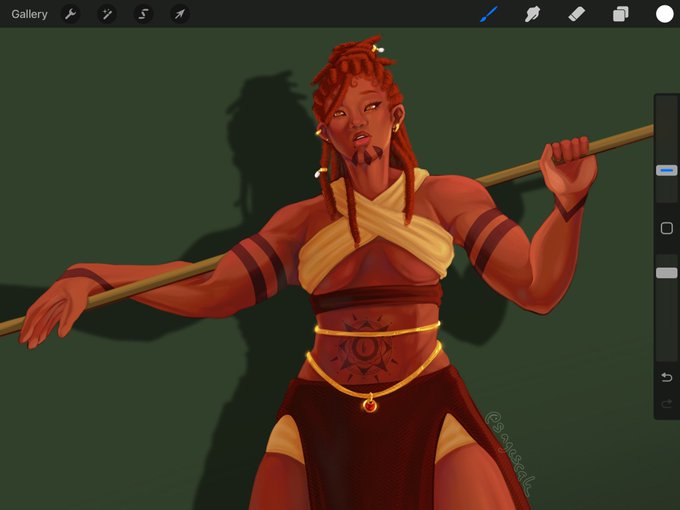Select the Eraser tool

point(576,14)
